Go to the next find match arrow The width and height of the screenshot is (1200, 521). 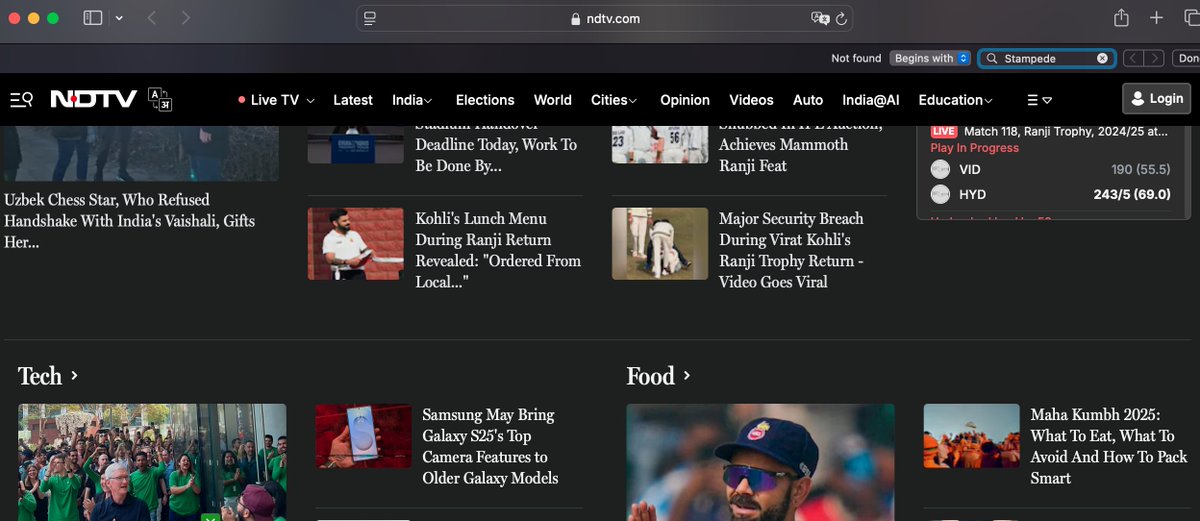(x=1154, y=58)
